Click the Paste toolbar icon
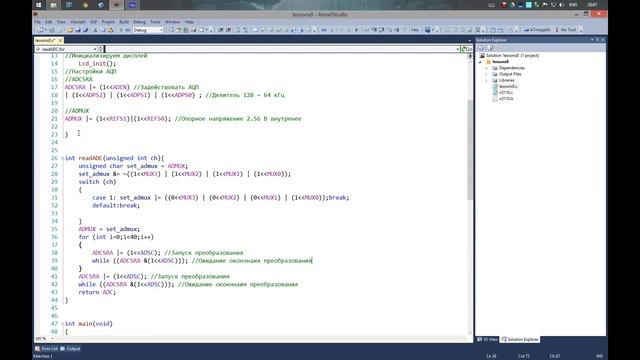The width and height of the screenshot is (640, 360). coord(110,30)
